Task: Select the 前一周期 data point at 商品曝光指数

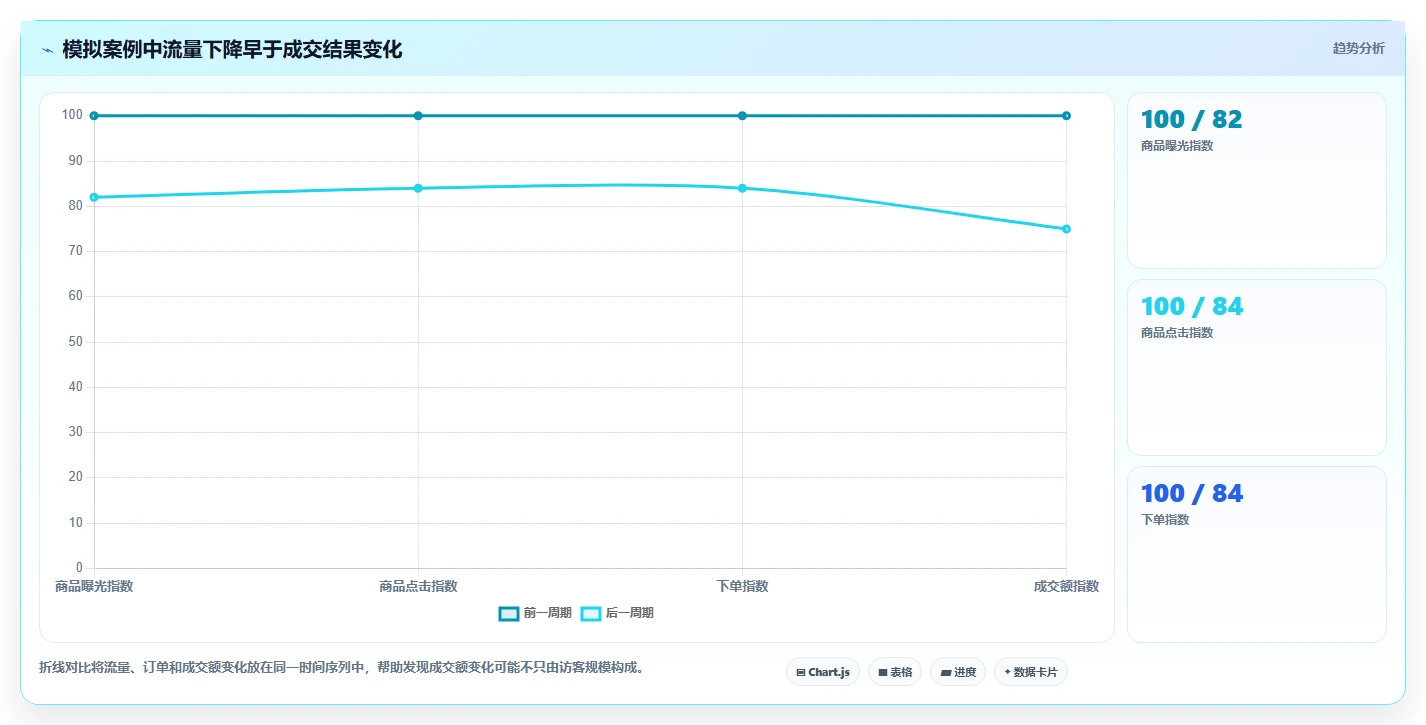Action: click(x=94, y=116)
